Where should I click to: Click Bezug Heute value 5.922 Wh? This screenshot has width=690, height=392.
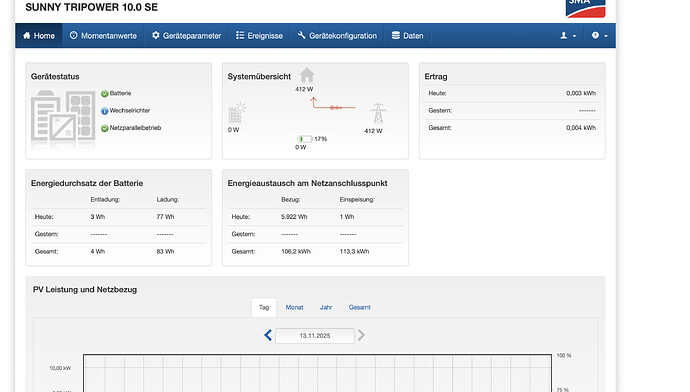tap(294, 217)
